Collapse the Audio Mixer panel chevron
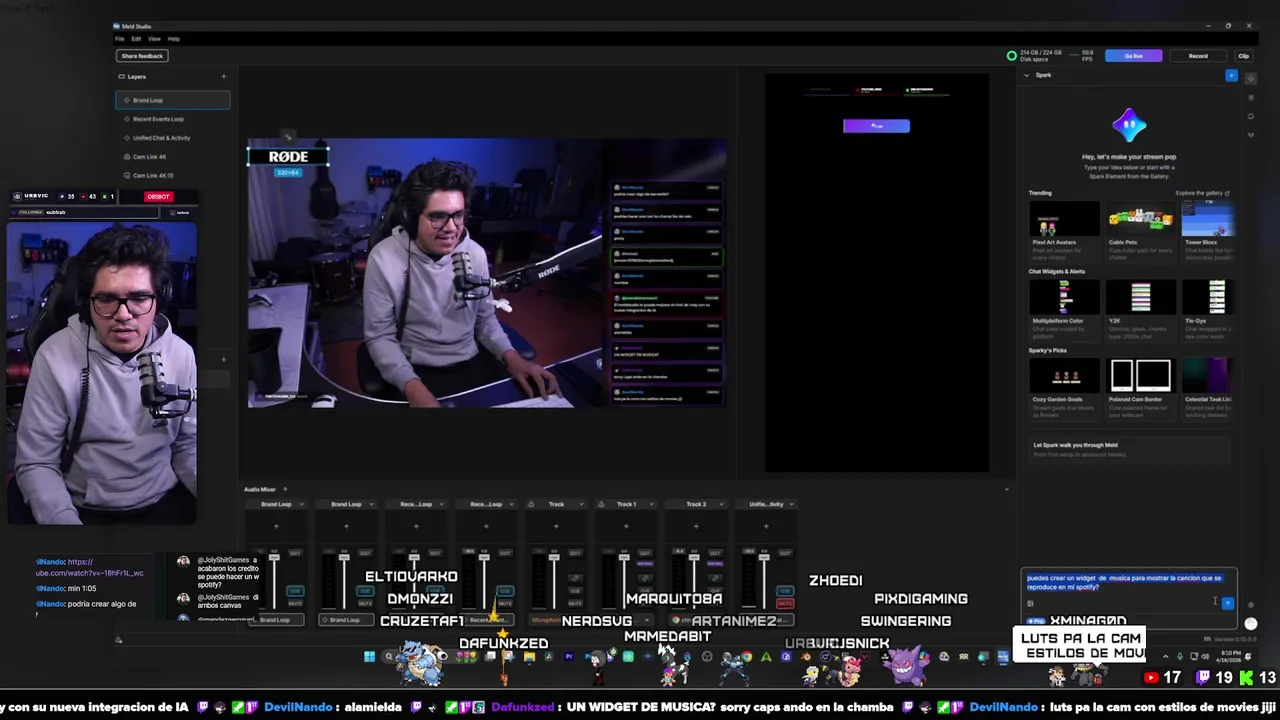Screen dimensions: 1280x720 click(x=1007, y=489)
